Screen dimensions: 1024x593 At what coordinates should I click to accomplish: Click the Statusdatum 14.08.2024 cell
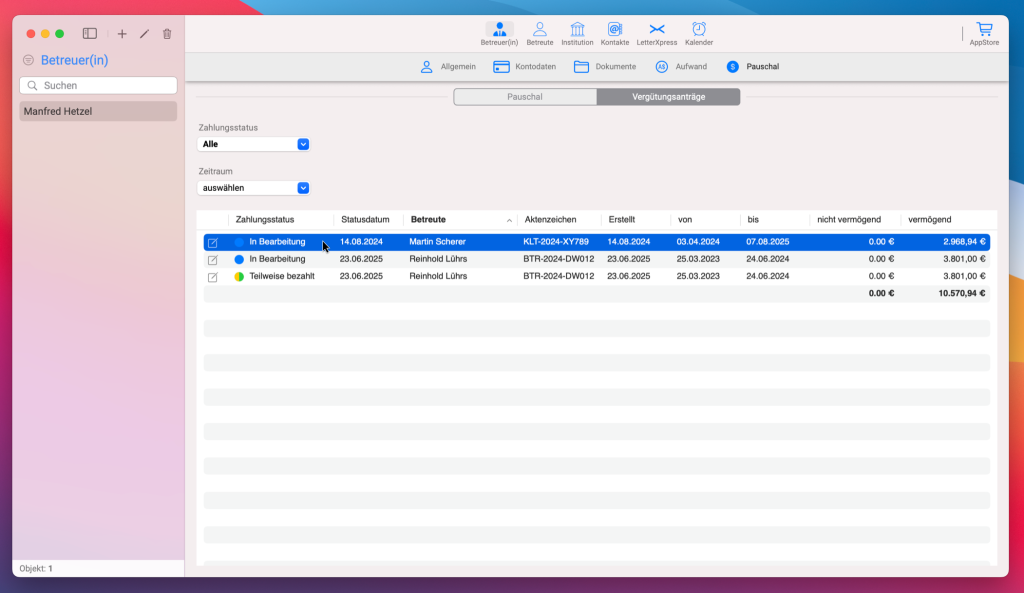361,242
